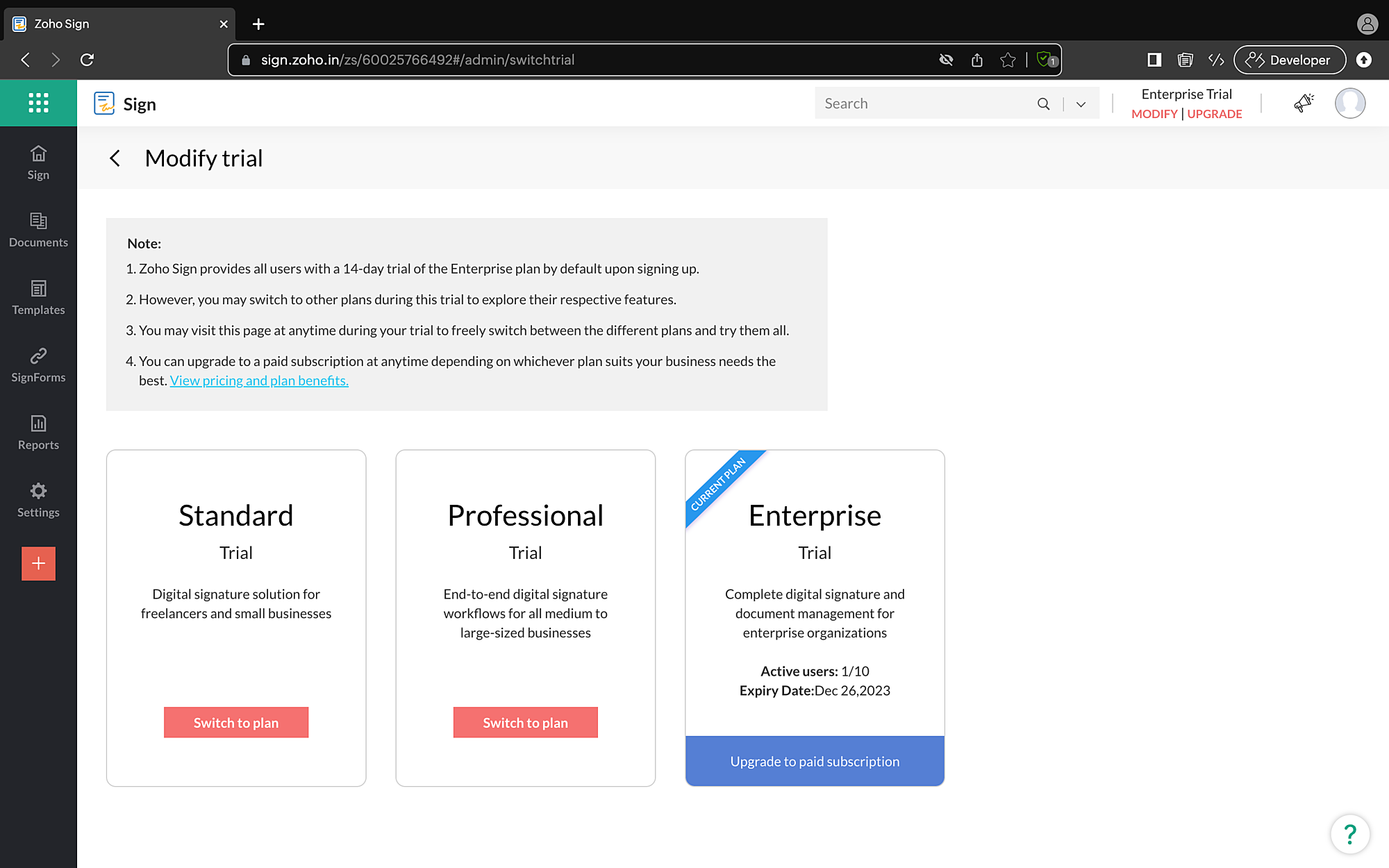Switch to Standard plan
The width and height of the screenshot is (1389, 868).
point(236,722)
